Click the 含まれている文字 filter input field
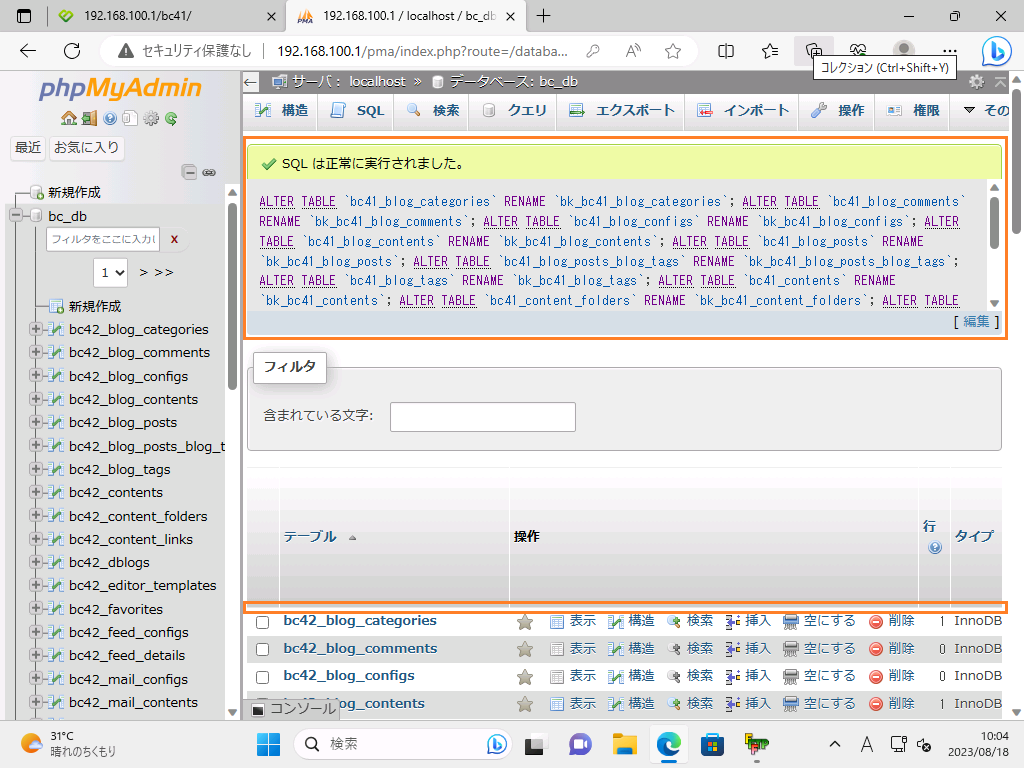This screenshot has width=1024, height=768. (x=482, y=417)
